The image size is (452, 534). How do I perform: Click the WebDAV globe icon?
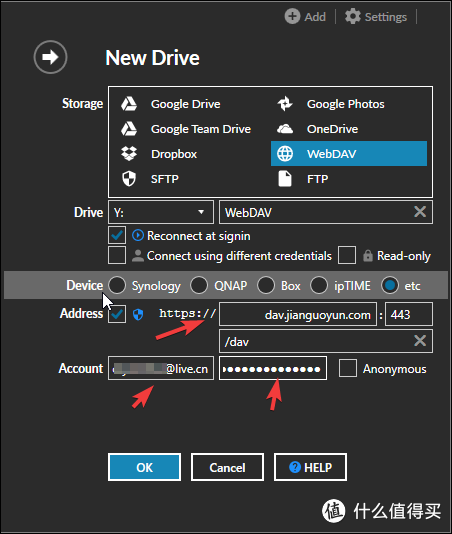pyautogui.click(x=285, y=154)
